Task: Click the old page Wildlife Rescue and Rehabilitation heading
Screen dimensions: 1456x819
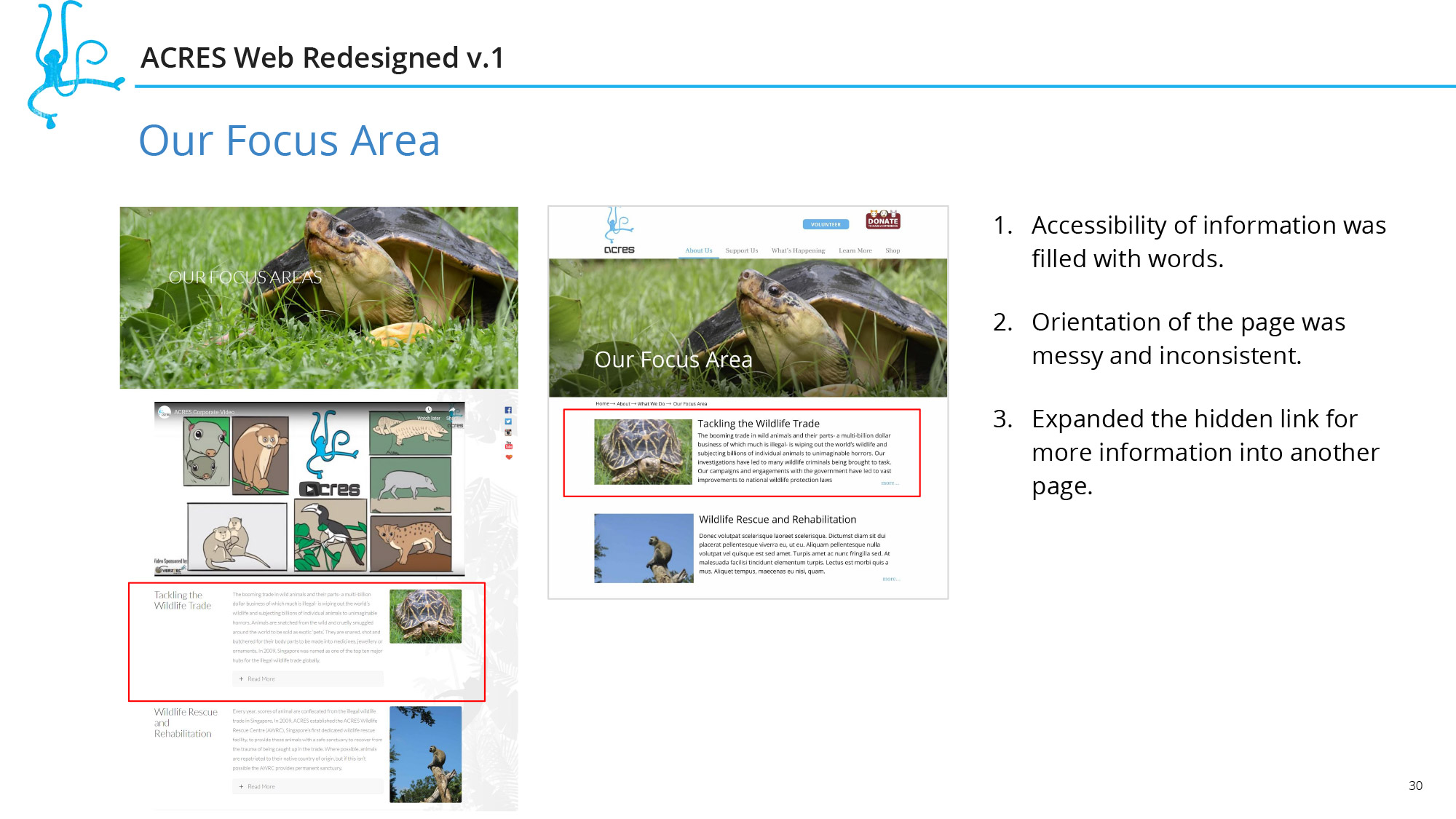Action: pos(186,723)
